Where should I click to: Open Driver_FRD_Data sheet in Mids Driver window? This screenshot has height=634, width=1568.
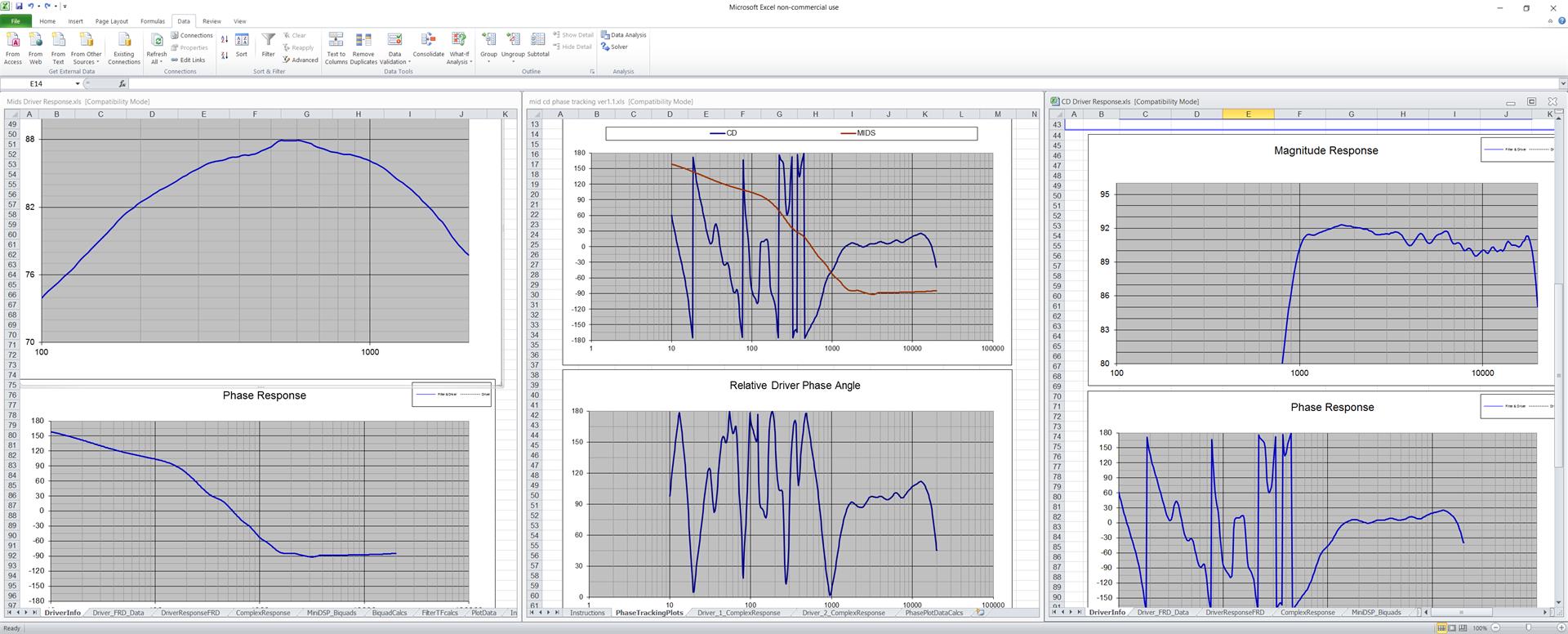(x=118, y=613)
